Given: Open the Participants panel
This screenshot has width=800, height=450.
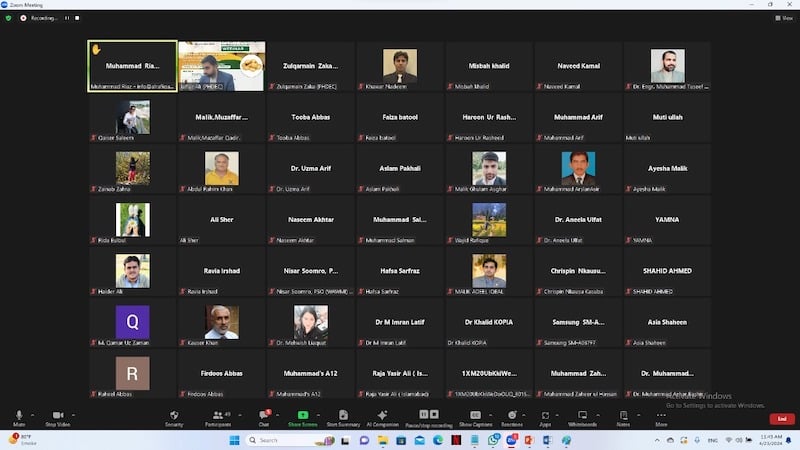Looking at the screenshot, I should (x=218, y=416).
